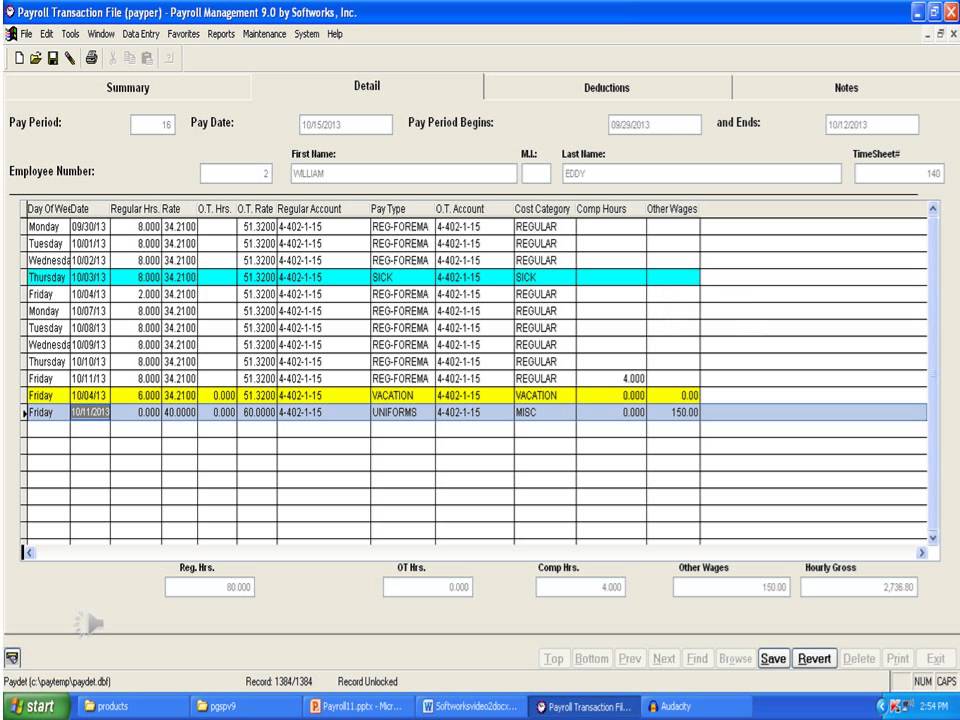
Task: Click the Browse button
Action: (735, 659)
